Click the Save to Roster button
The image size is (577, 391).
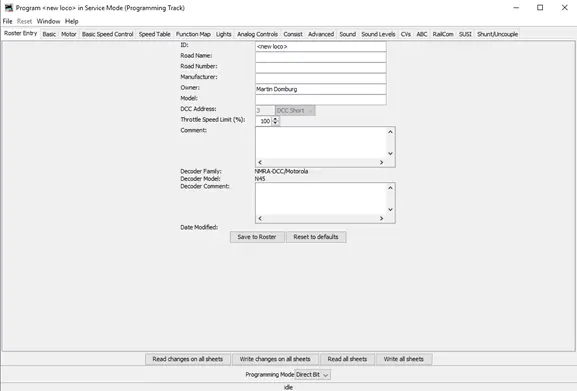[257, 237]
